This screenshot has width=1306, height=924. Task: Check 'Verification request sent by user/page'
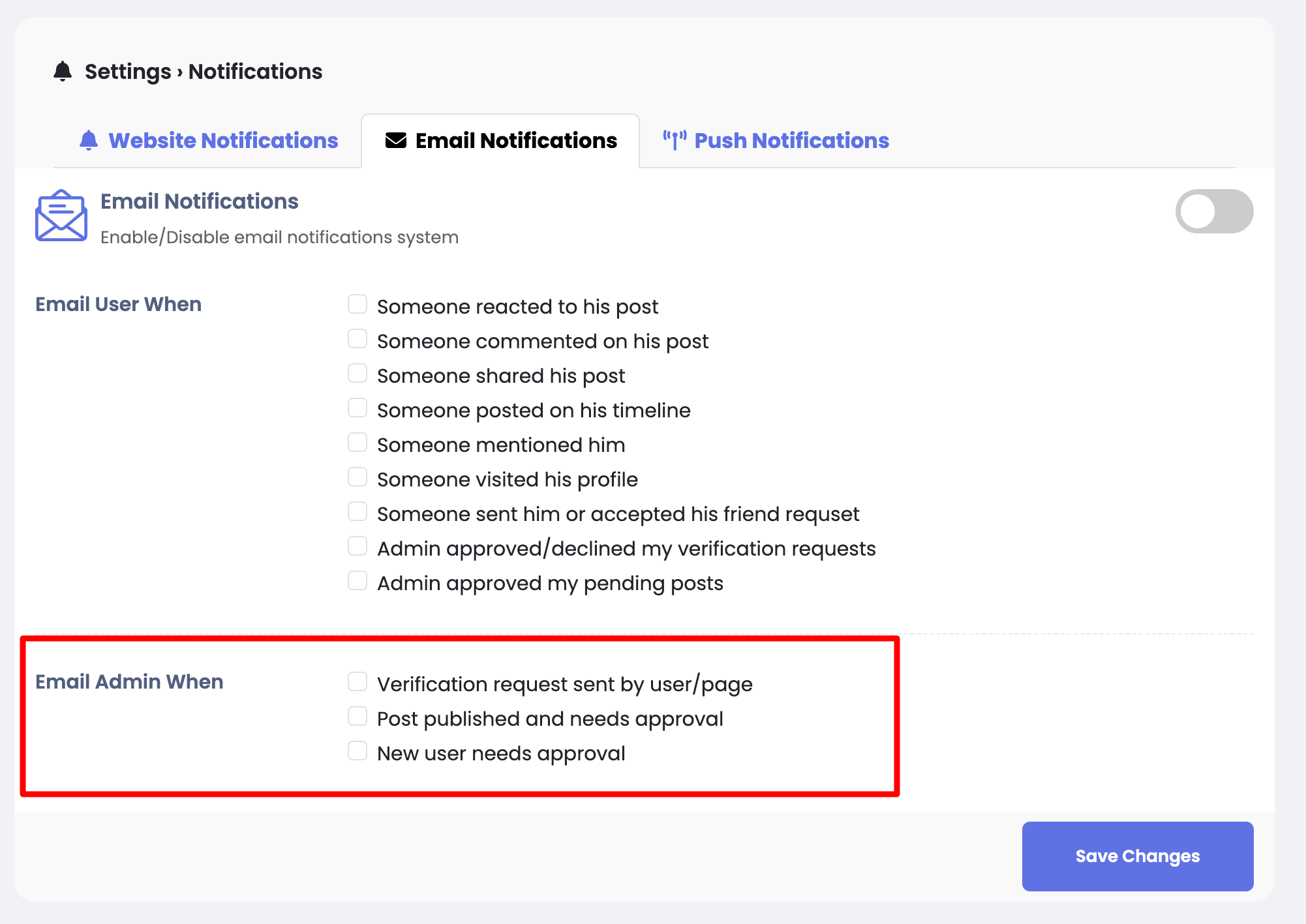357,681
